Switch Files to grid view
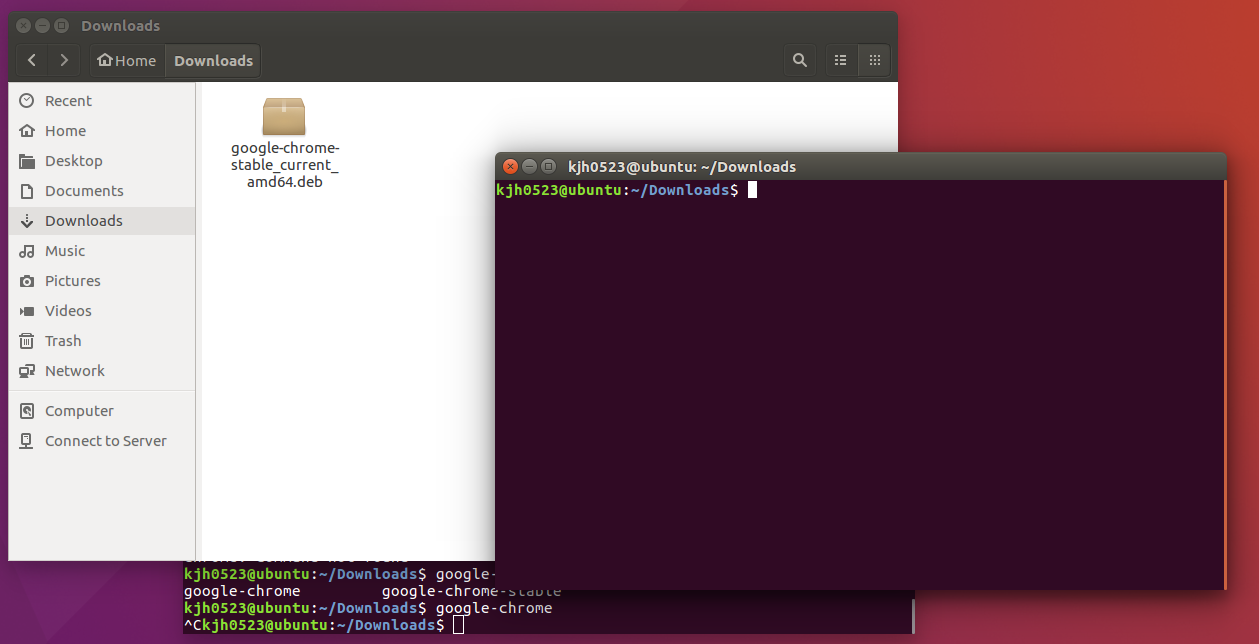 [874, 60]
